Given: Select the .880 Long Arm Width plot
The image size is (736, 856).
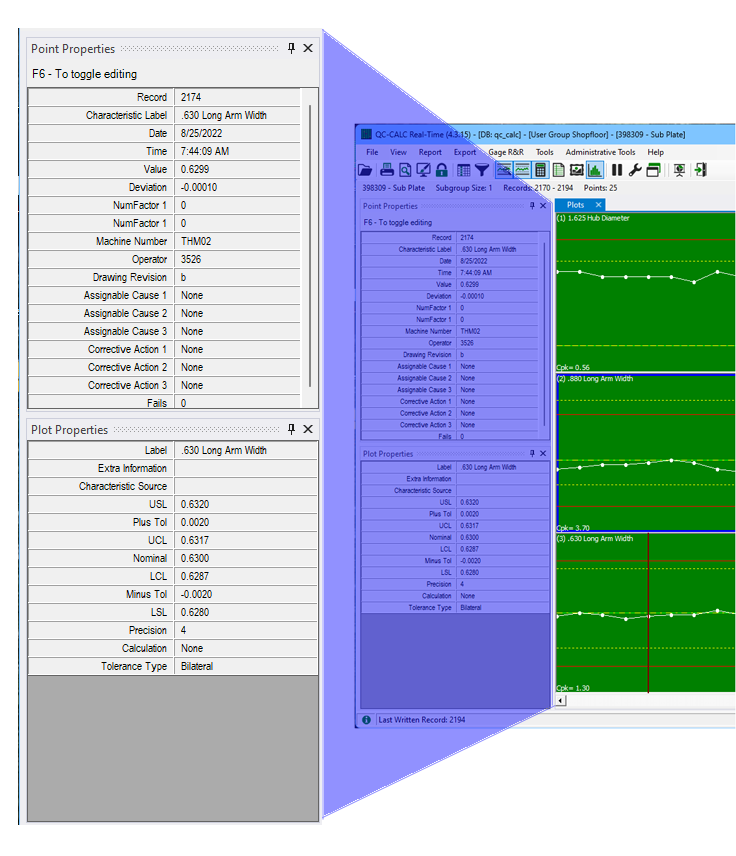Looking at the screenshot, I should pos(645,453).
